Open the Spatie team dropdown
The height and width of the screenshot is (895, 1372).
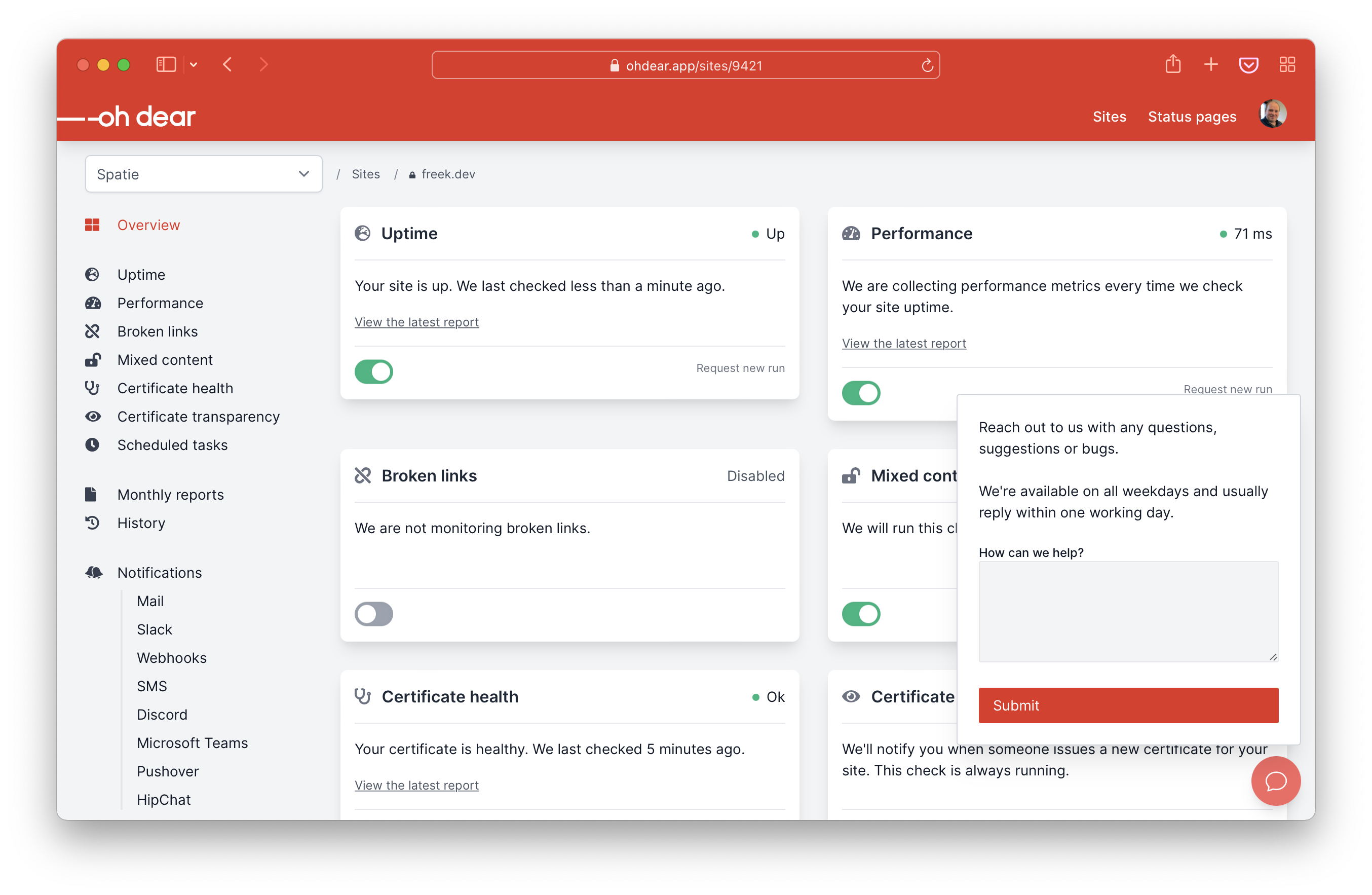(204, 174)
